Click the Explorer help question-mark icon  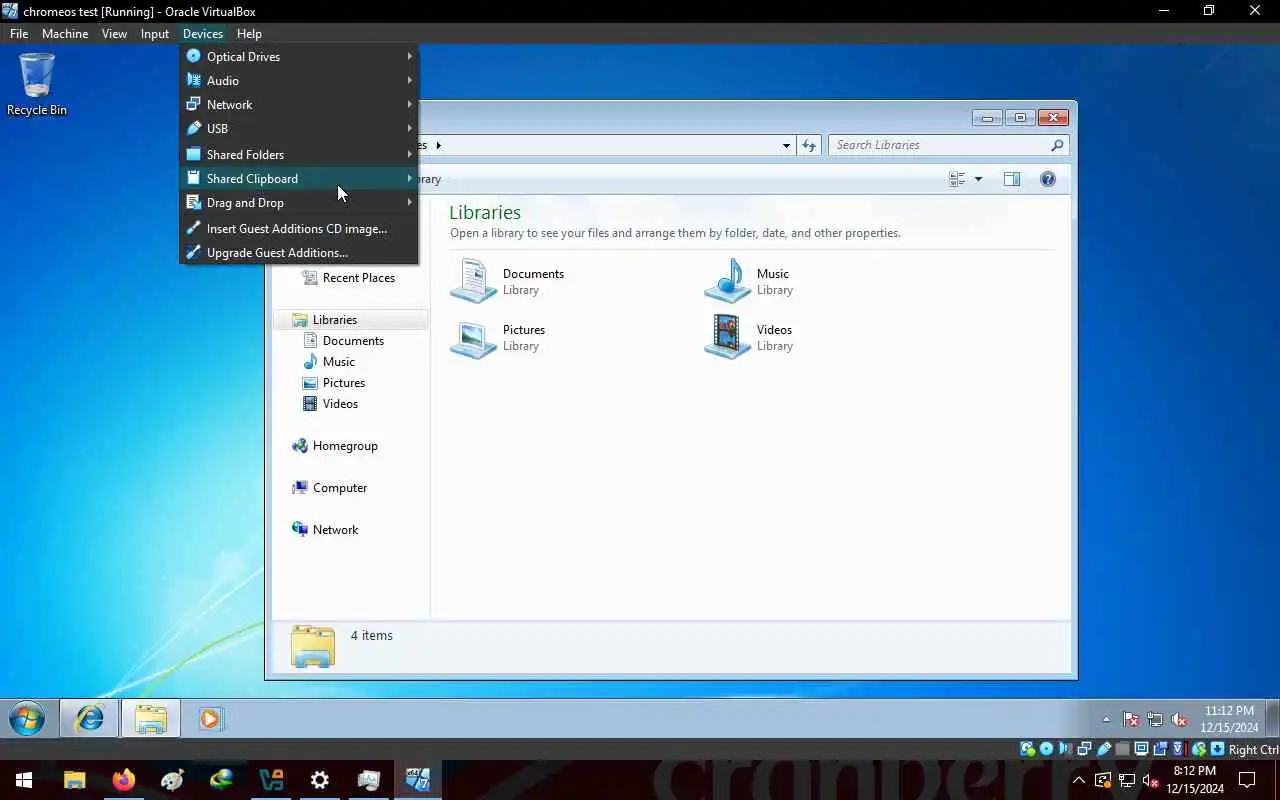coord(1048,179)
